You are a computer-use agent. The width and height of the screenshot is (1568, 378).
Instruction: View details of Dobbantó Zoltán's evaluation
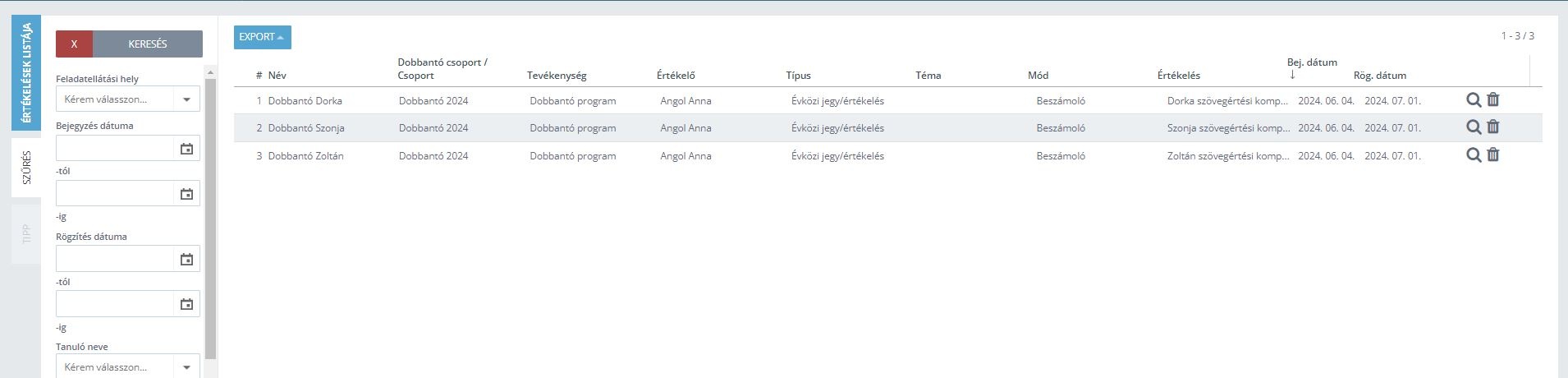pos(1474,155)
